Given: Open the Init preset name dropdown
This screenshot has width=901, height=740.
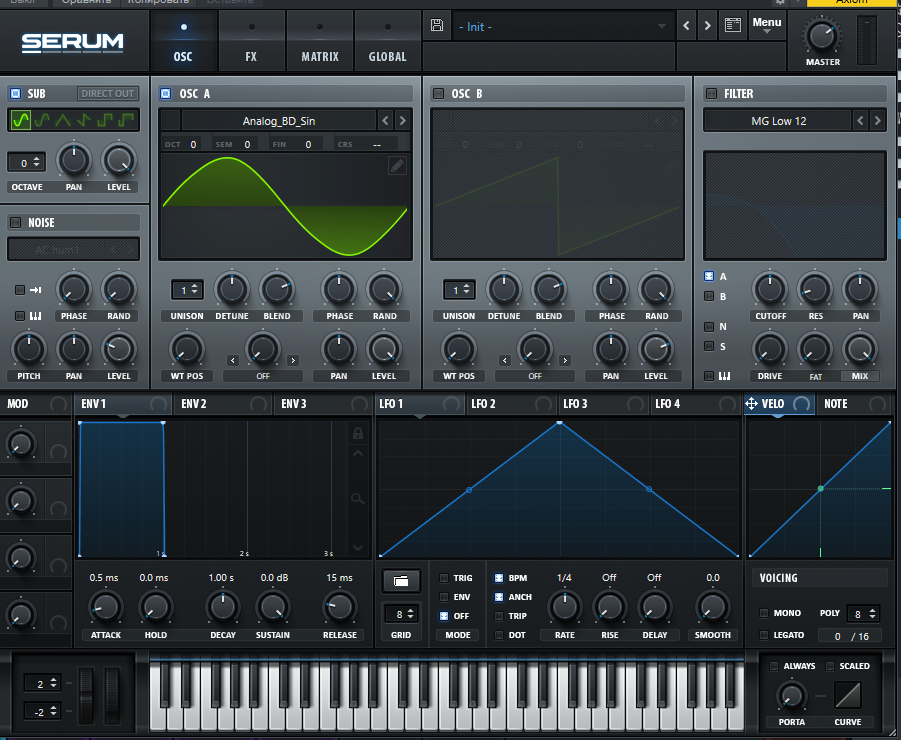Looking at the screenshot, I should coord(563,26).
